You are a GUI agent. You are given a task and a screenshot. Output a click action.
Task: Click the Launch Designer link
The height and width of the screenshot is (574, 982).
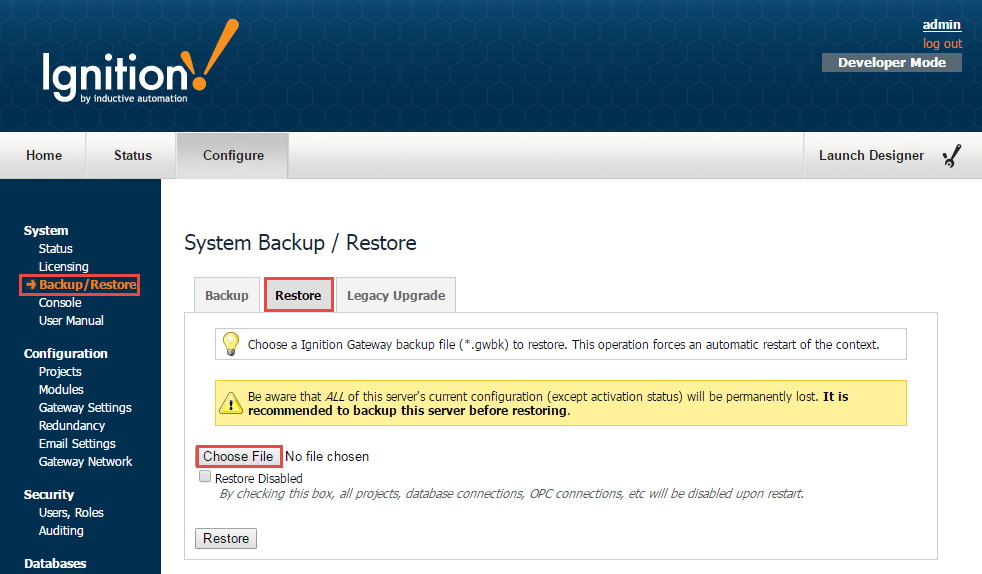click(871, 155)
